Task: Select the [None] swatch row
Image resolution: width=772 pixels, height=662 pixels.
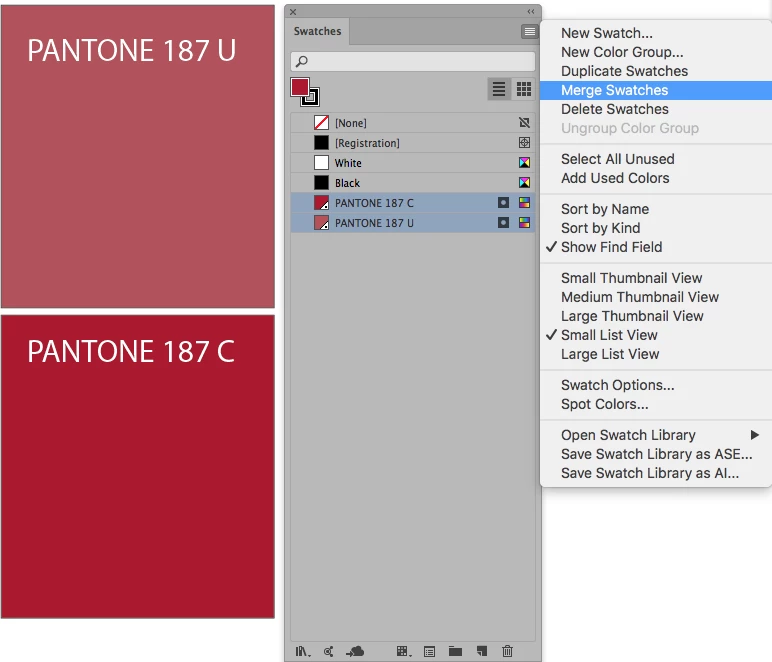Action: [413, 123]
